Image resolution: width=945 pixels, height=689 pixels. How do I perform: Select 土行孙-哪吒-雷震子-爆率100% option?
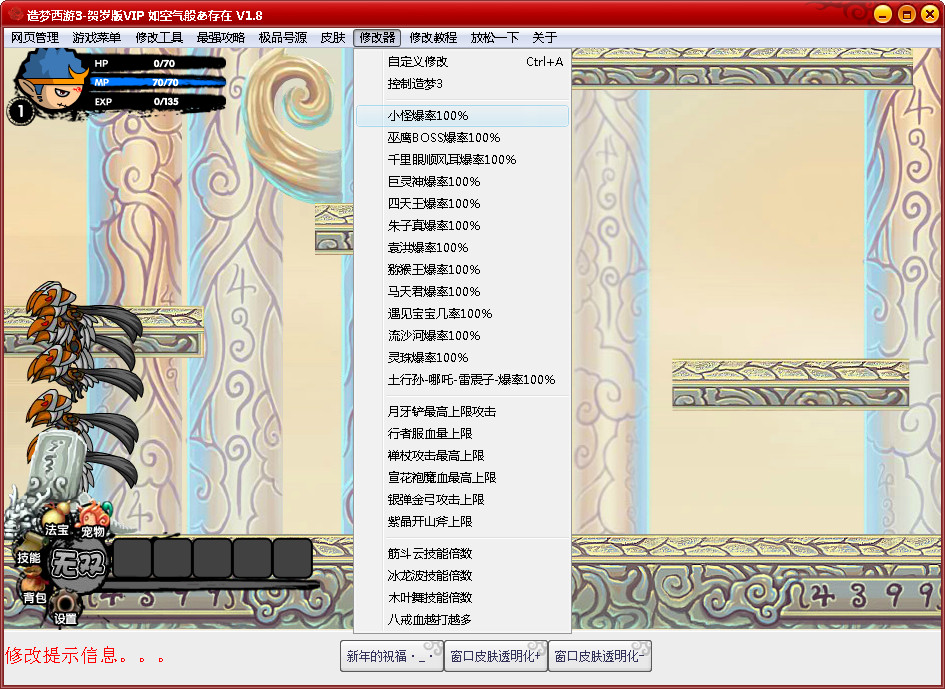point(462,380)
